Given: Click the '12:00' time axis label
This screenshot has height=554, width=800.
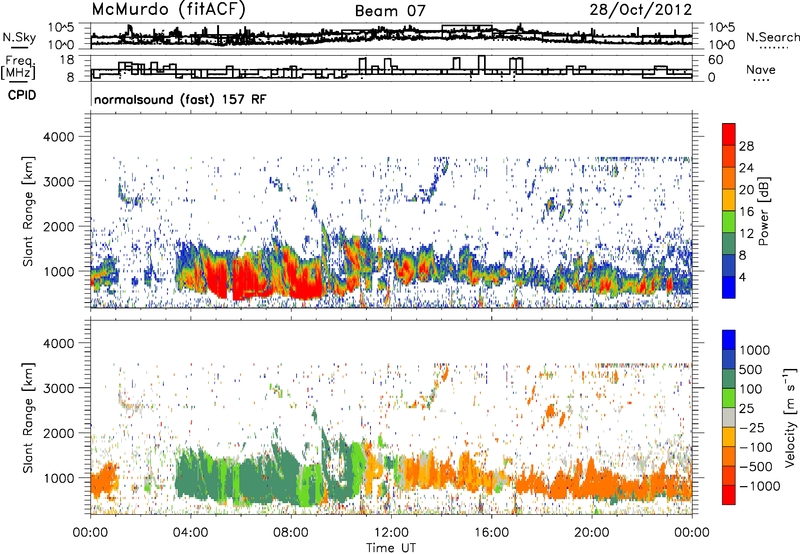Looking at the screenshot, I should pyautogui.click(x=391, y=533).
